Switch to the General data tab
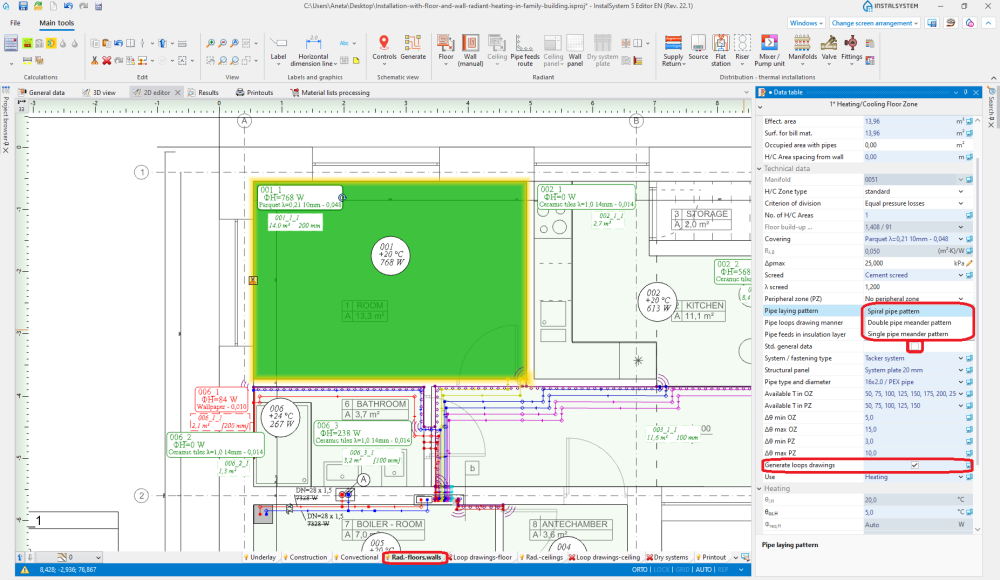1000x580 pixels. coord(41,93)
